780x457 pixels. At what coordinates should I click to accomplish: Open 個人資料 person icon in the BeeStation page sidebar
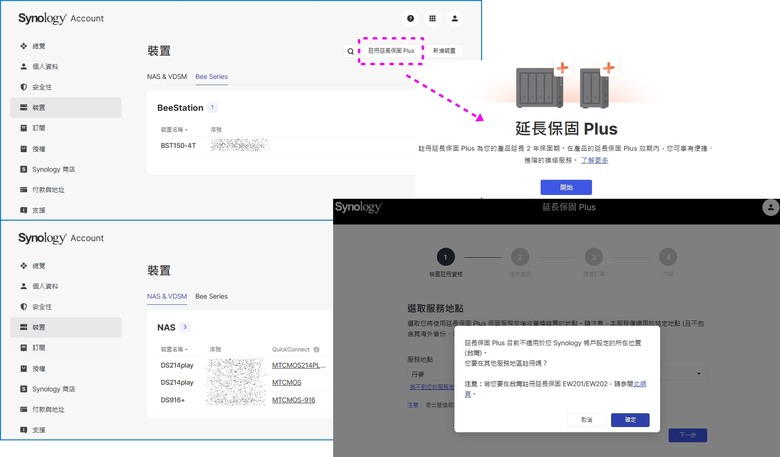tap(23, 66)
